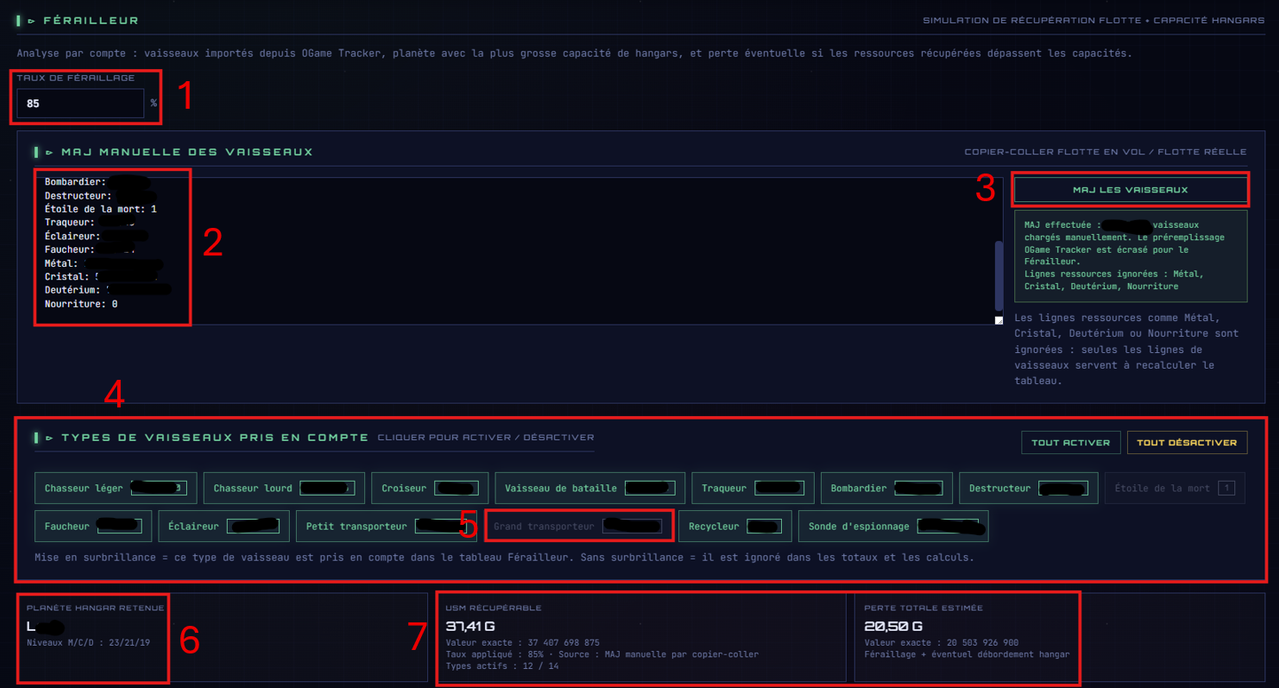Screen dimensions: 1279x688
Task: Click the percent sign beside the taux field
Action: pyautogui.click(x=154, y=103)
